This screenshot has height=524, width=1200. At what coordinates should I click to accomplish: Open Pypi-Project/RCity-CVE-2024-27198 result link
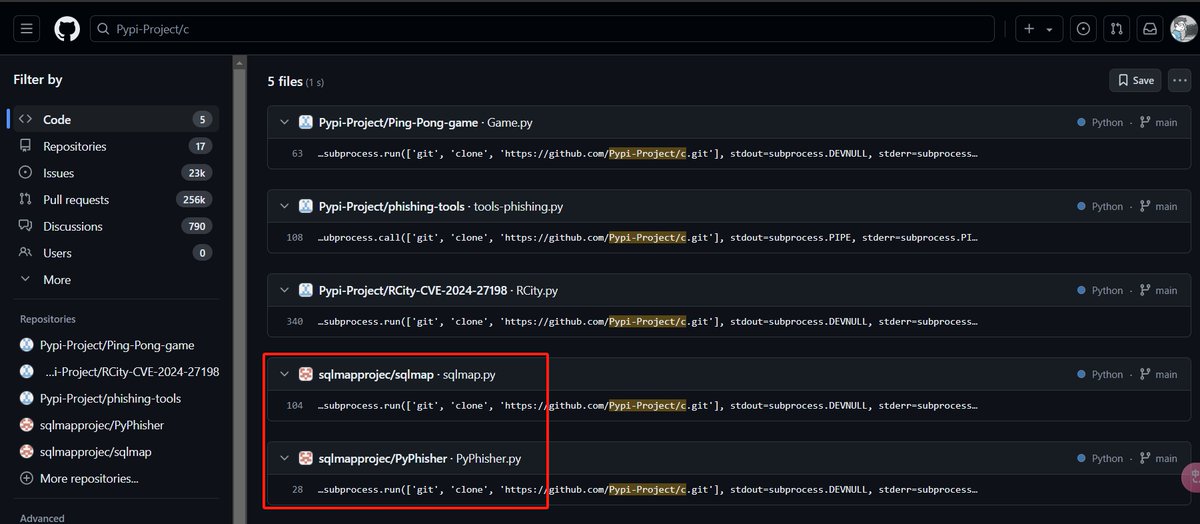pos(413,290)
